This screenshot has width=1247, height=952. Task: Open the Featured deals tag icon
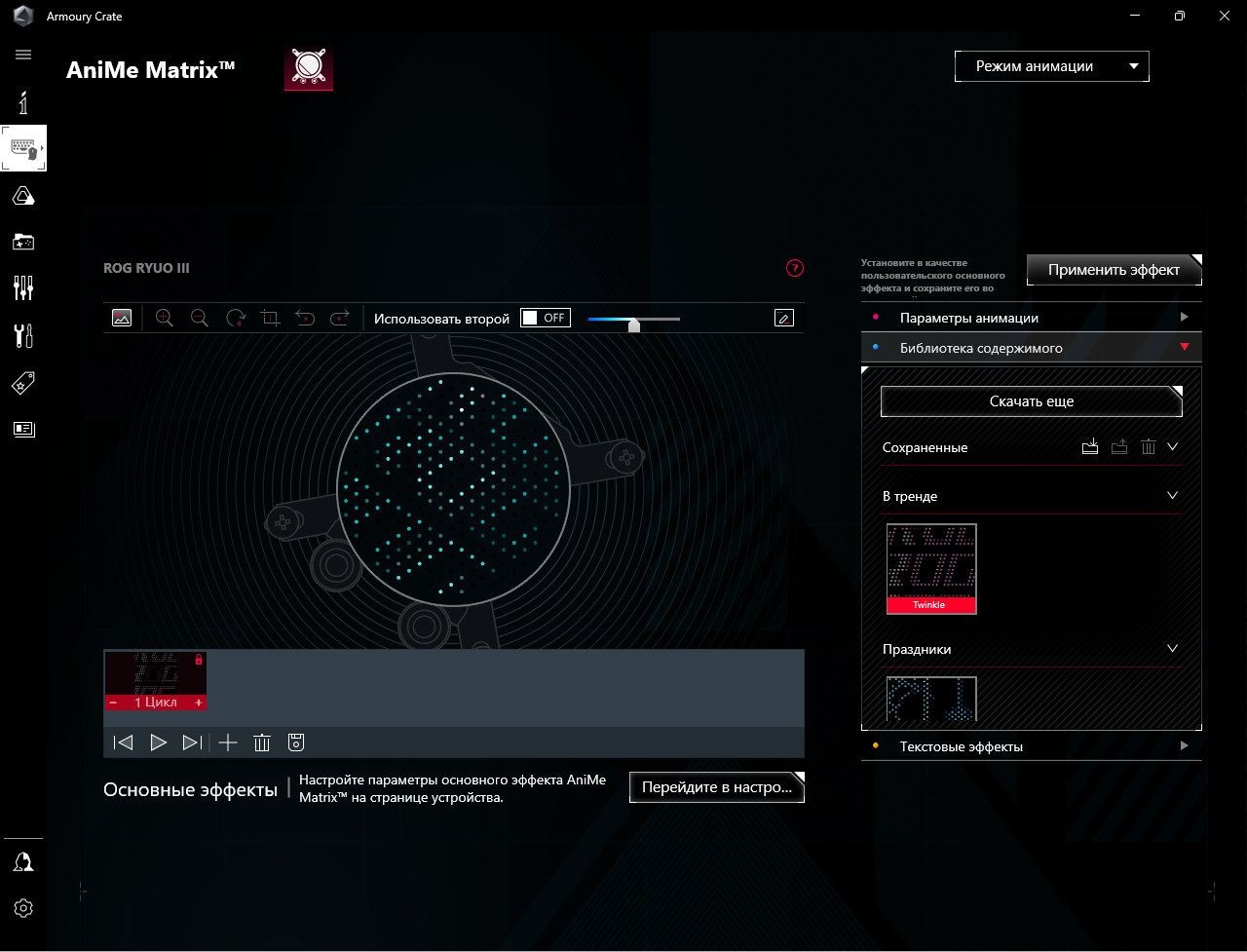click(x=23, y=383)
